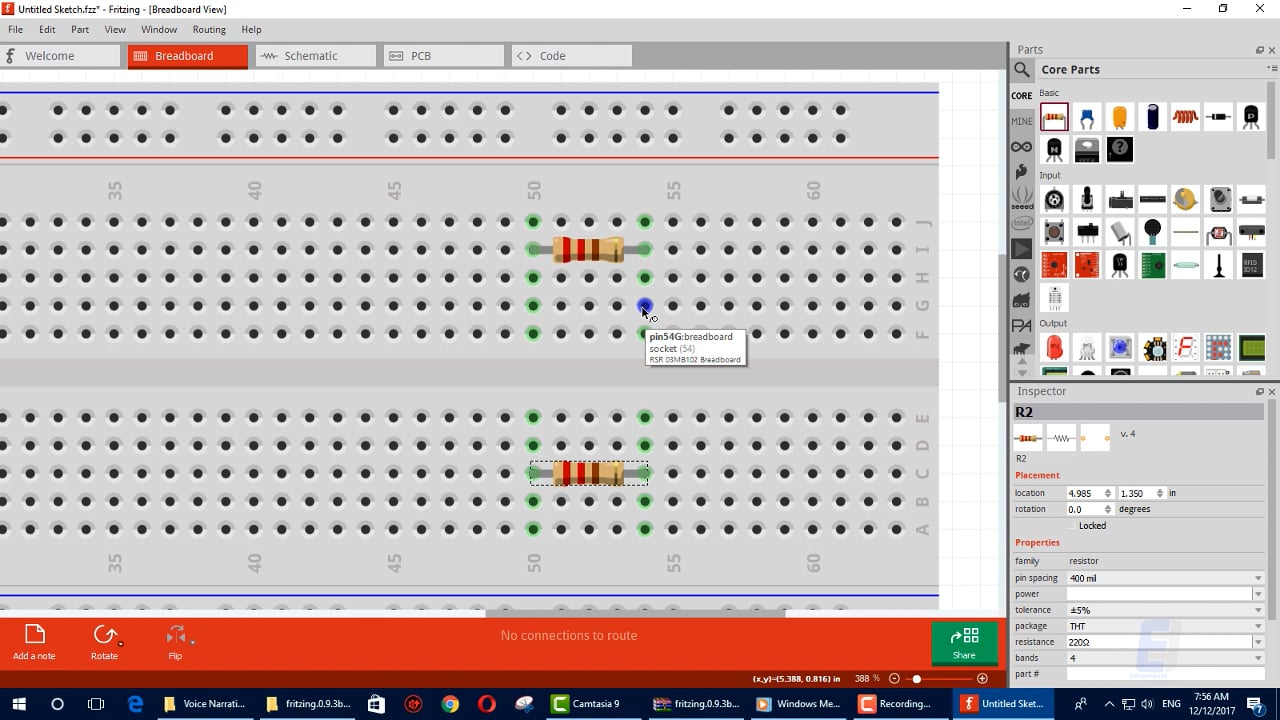Select the MINE parts bin tab
This screenshot has width=1280, height=720.
click(1021, 121)
